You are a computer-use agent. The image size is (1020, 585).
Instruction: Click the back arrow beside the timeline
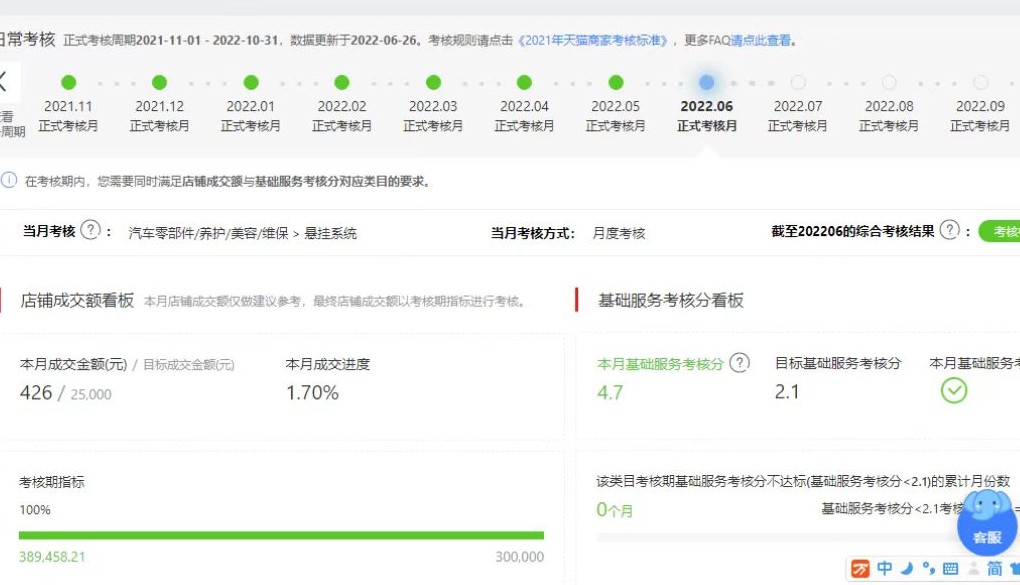click(x=4, y=82)
